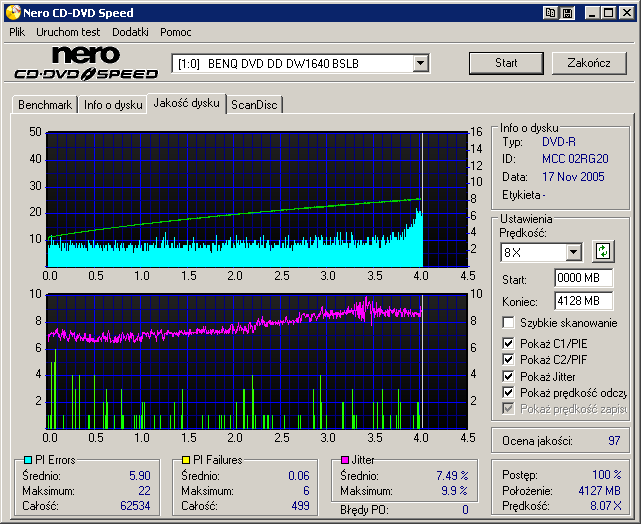The image size is (641, 524).
Task: Open the Pomoc menu
Action: (x=176, y=32)
